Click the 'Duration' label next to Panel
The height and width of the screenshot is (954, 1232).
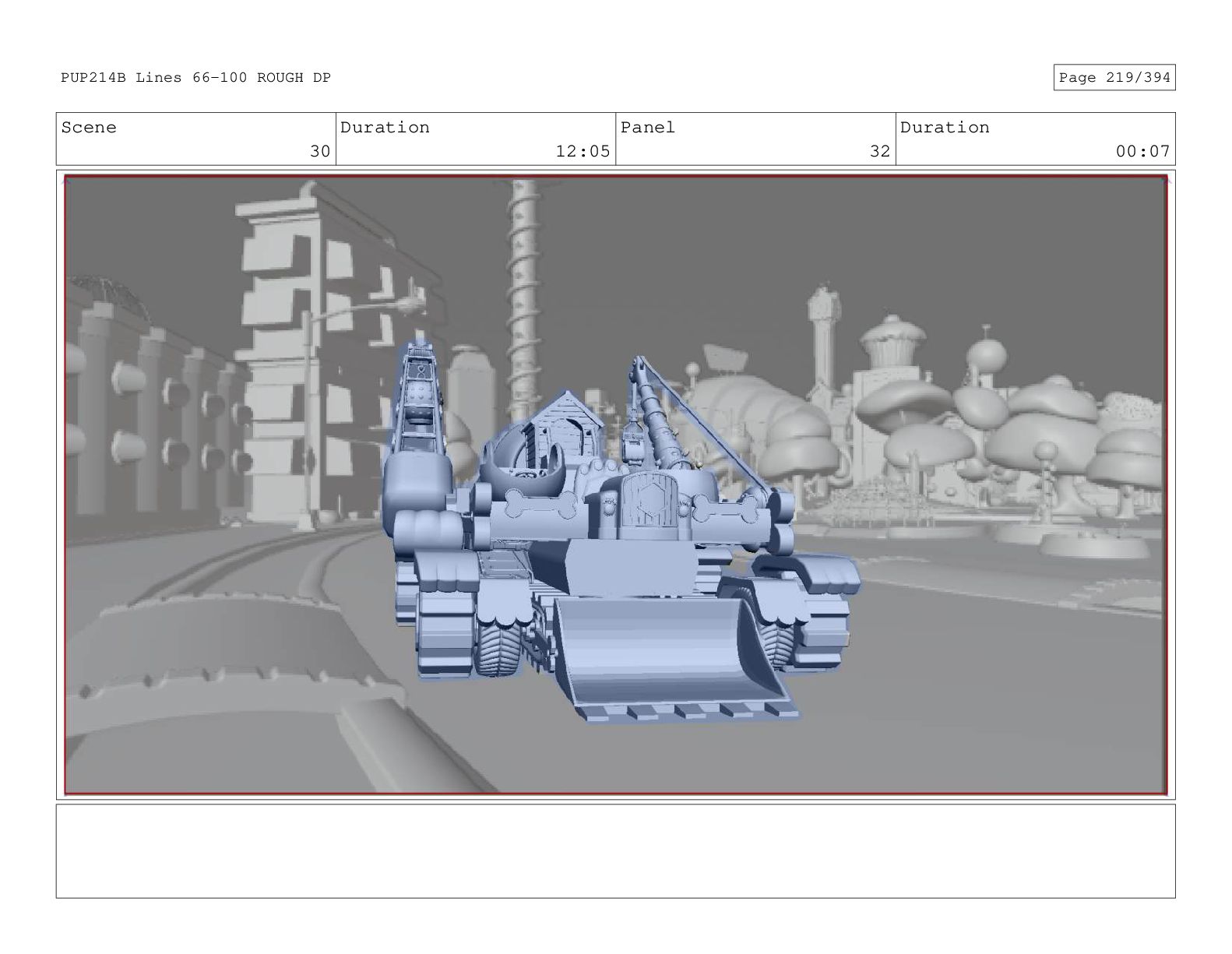pyautogui.click(x=945, y=128)
